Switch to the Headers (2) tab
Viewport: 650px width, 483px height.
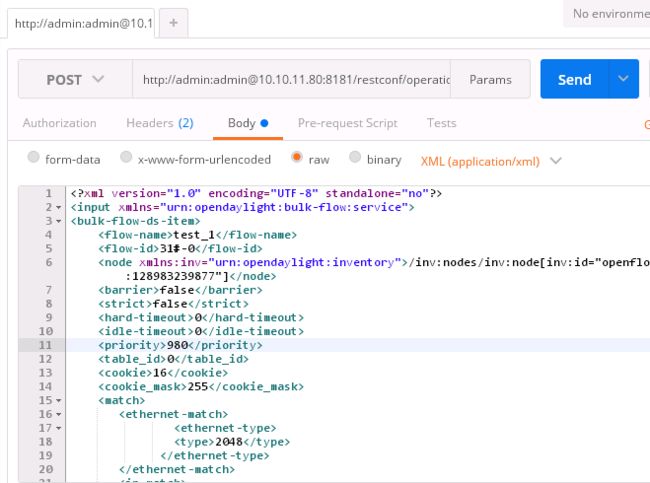(160, 123)
